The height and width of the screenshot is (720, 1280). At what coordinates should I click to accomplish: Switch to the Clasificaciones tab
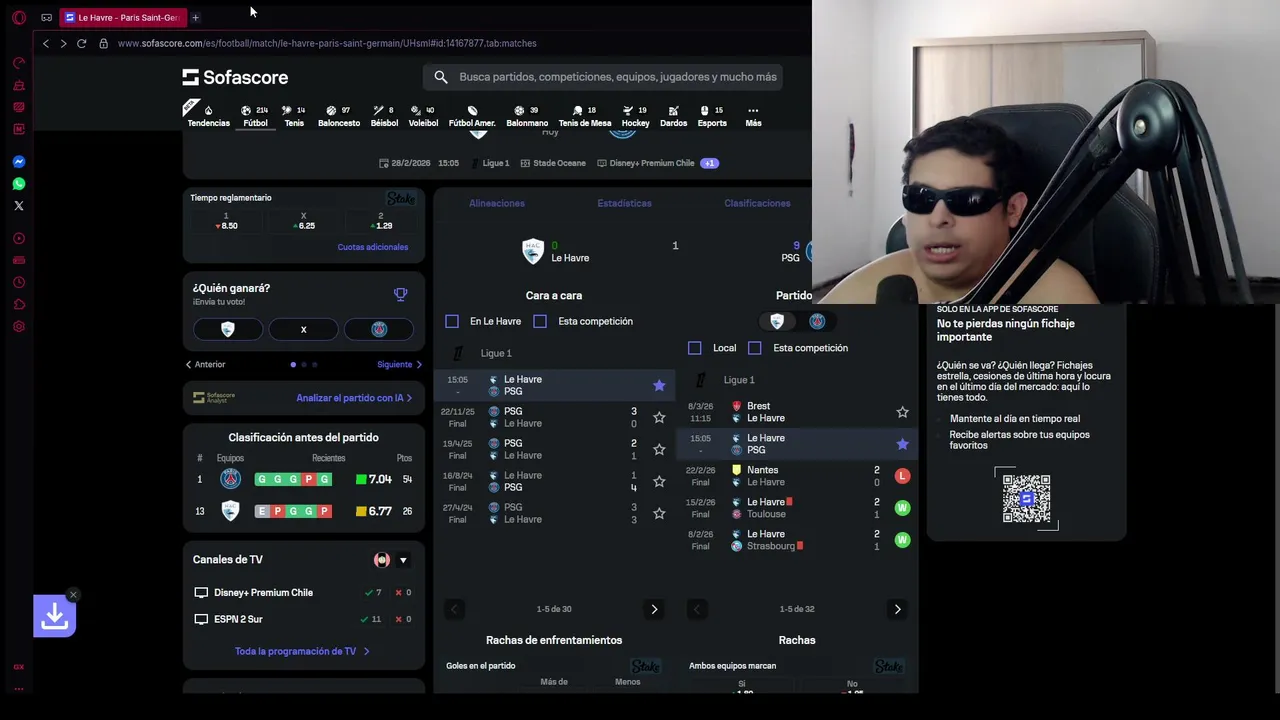pyautogui.click(x=757, y=203)
